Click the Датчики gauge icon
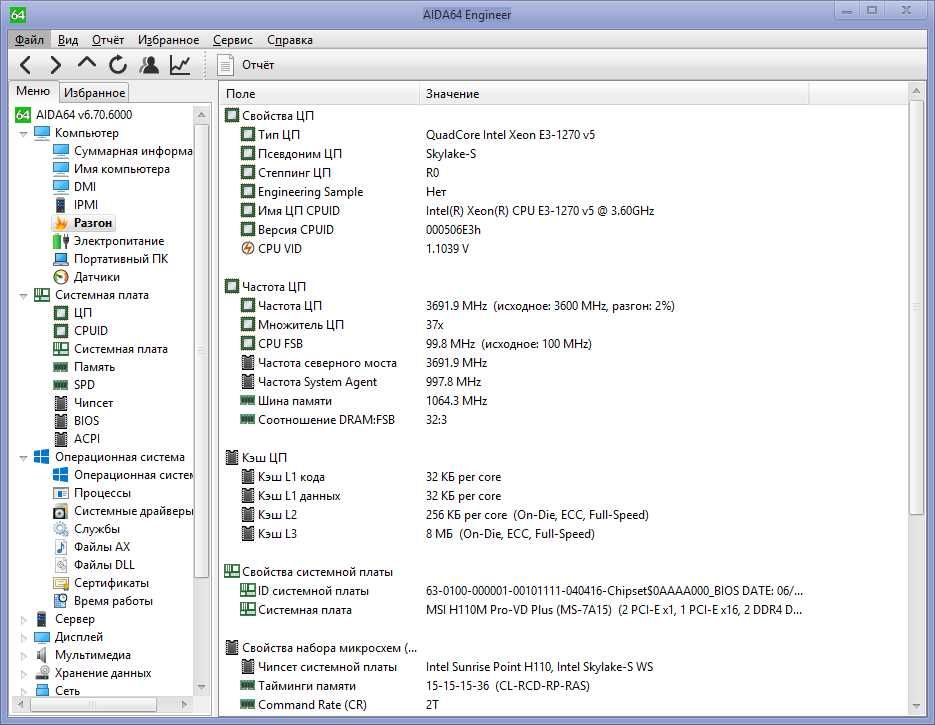Image resolution: width=935 pixels, height=725 pixels. click(61, 277)
